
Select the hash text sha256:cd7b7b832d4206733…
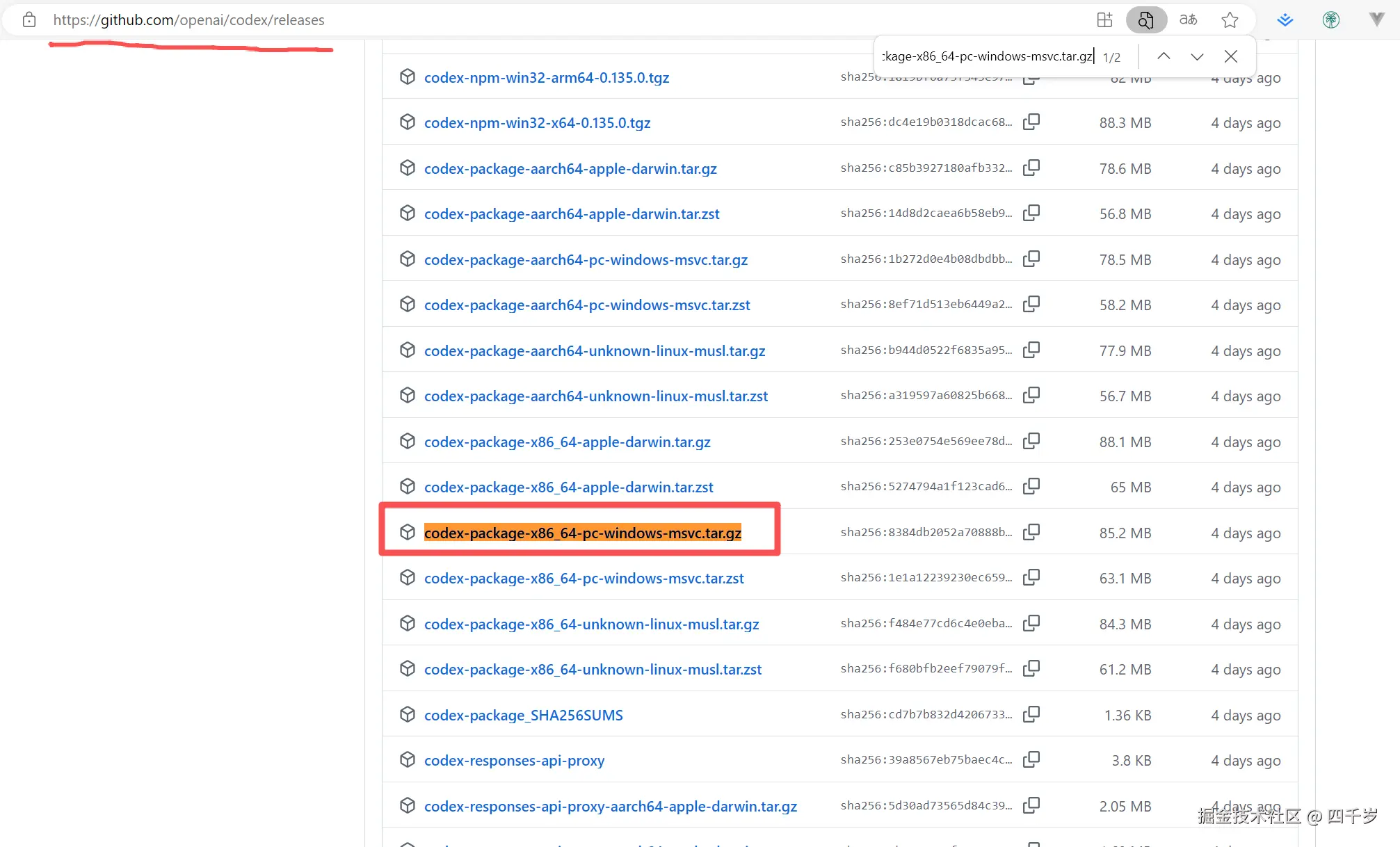tap(926, 714)
